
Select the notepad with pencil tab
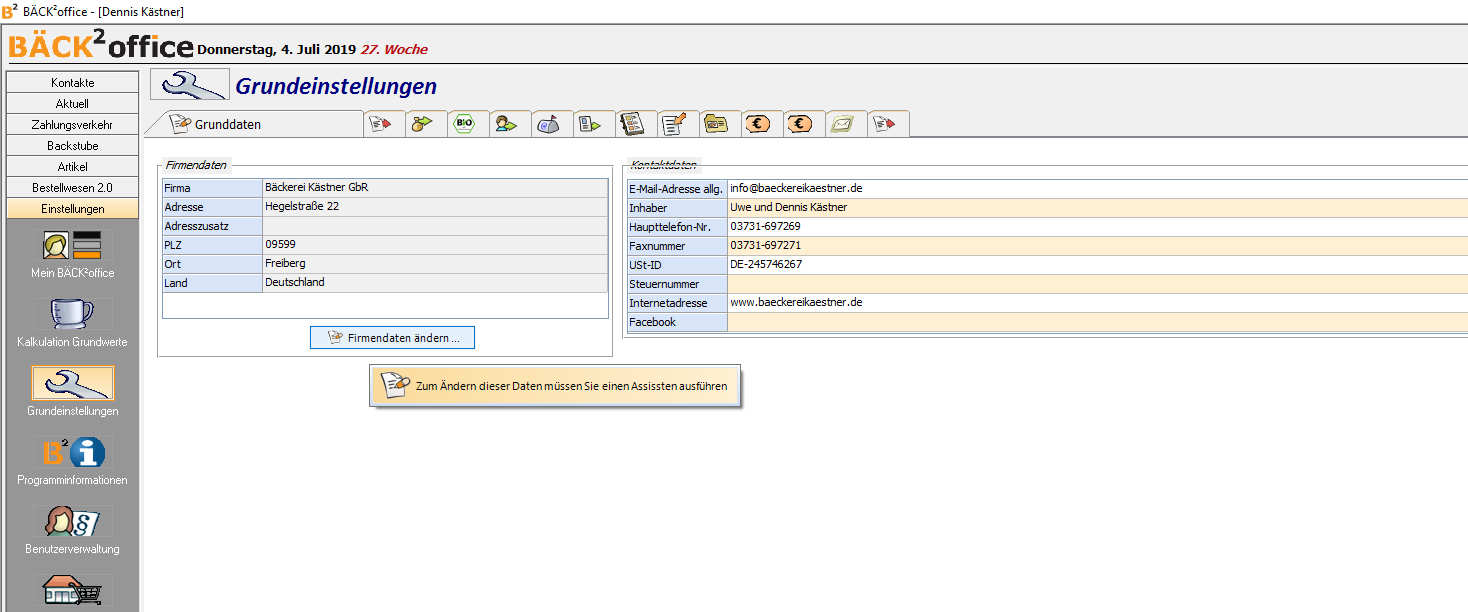coord(674,124)
